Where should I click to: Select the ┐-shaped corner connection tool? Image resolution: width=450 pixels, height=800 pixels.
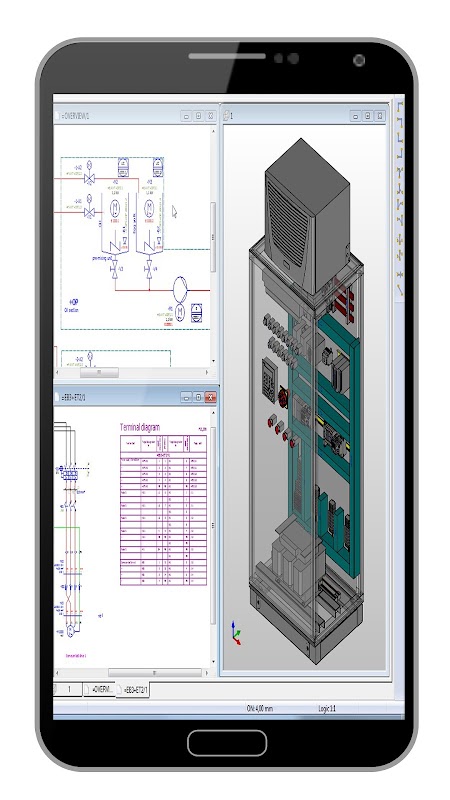400,122
